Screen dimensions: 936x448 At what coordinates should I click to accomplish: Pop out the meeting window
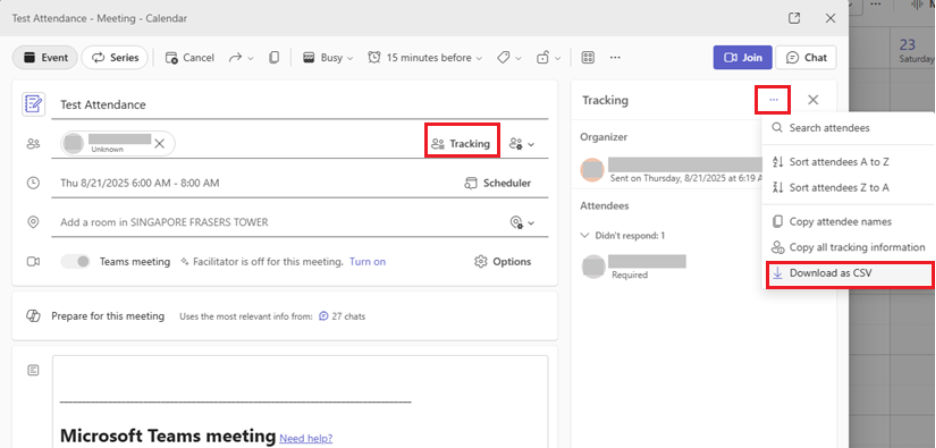pyautogui.click(x=794, y=19)
